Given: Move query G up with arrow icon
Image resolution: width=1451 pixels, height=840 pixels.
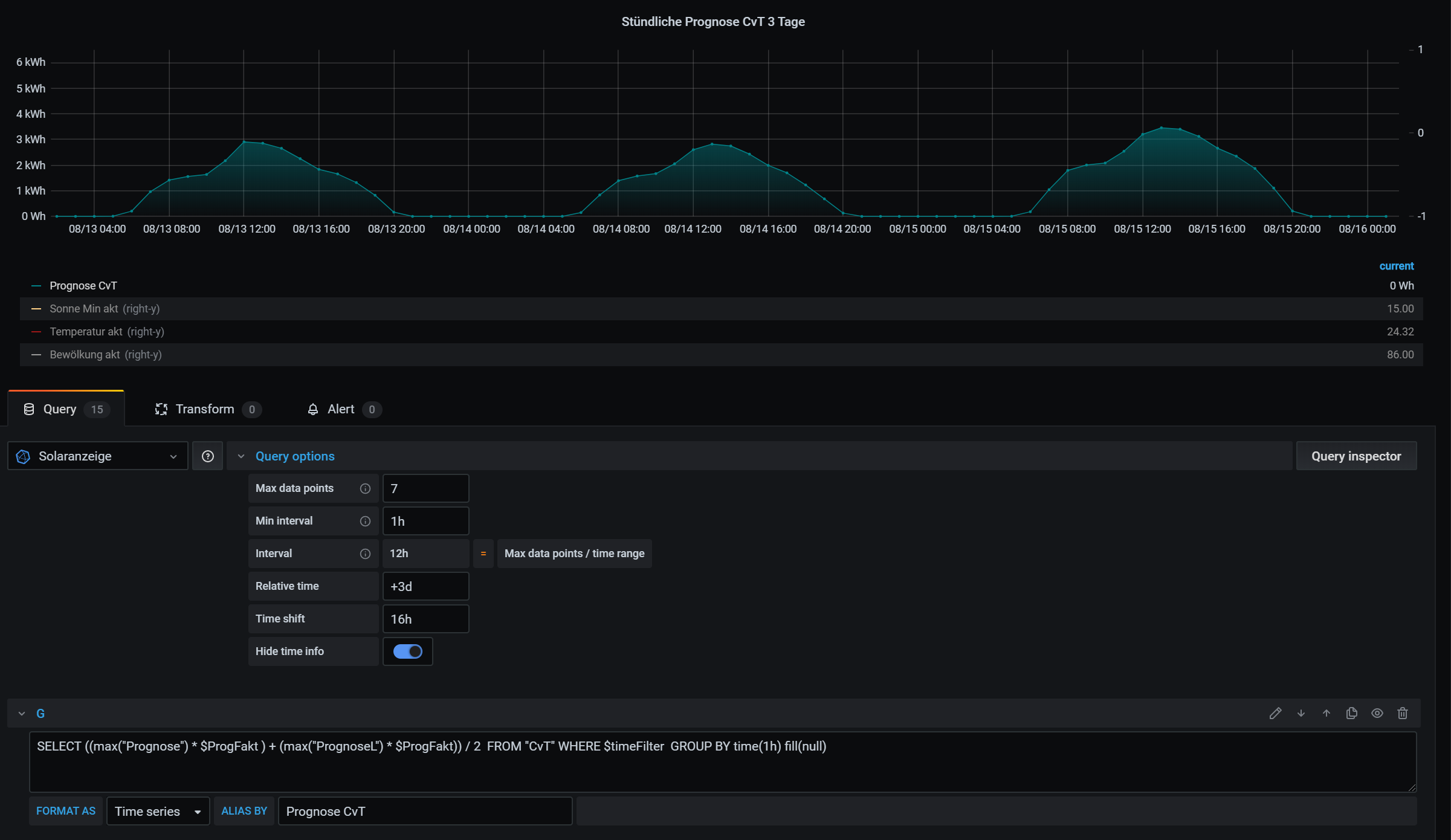Looking at the screenshot, I should coord(1327,714).
